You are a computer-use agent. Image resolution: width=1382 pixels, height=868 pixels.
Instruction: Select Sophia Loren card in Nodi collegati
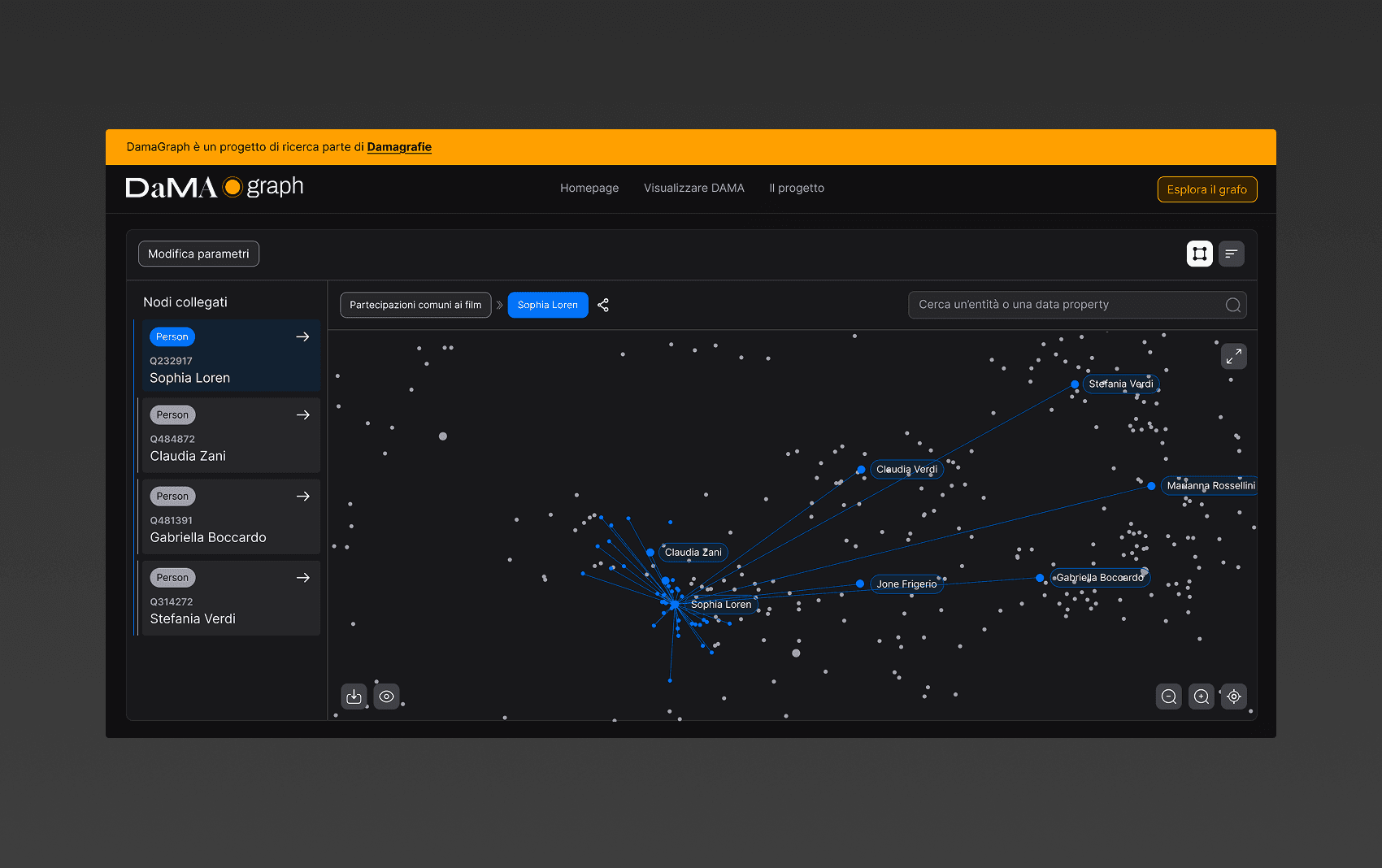point(231,356)
